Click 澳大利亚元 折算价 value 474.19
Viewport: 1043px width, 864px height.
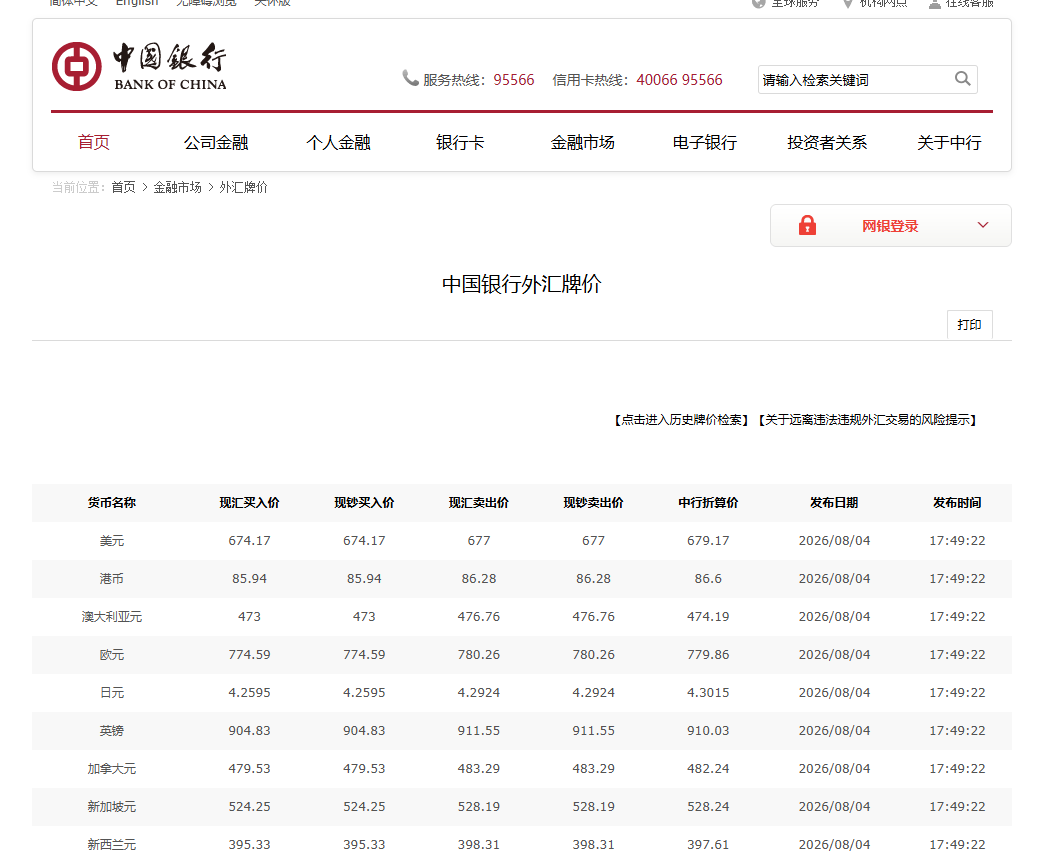(708, 617)
